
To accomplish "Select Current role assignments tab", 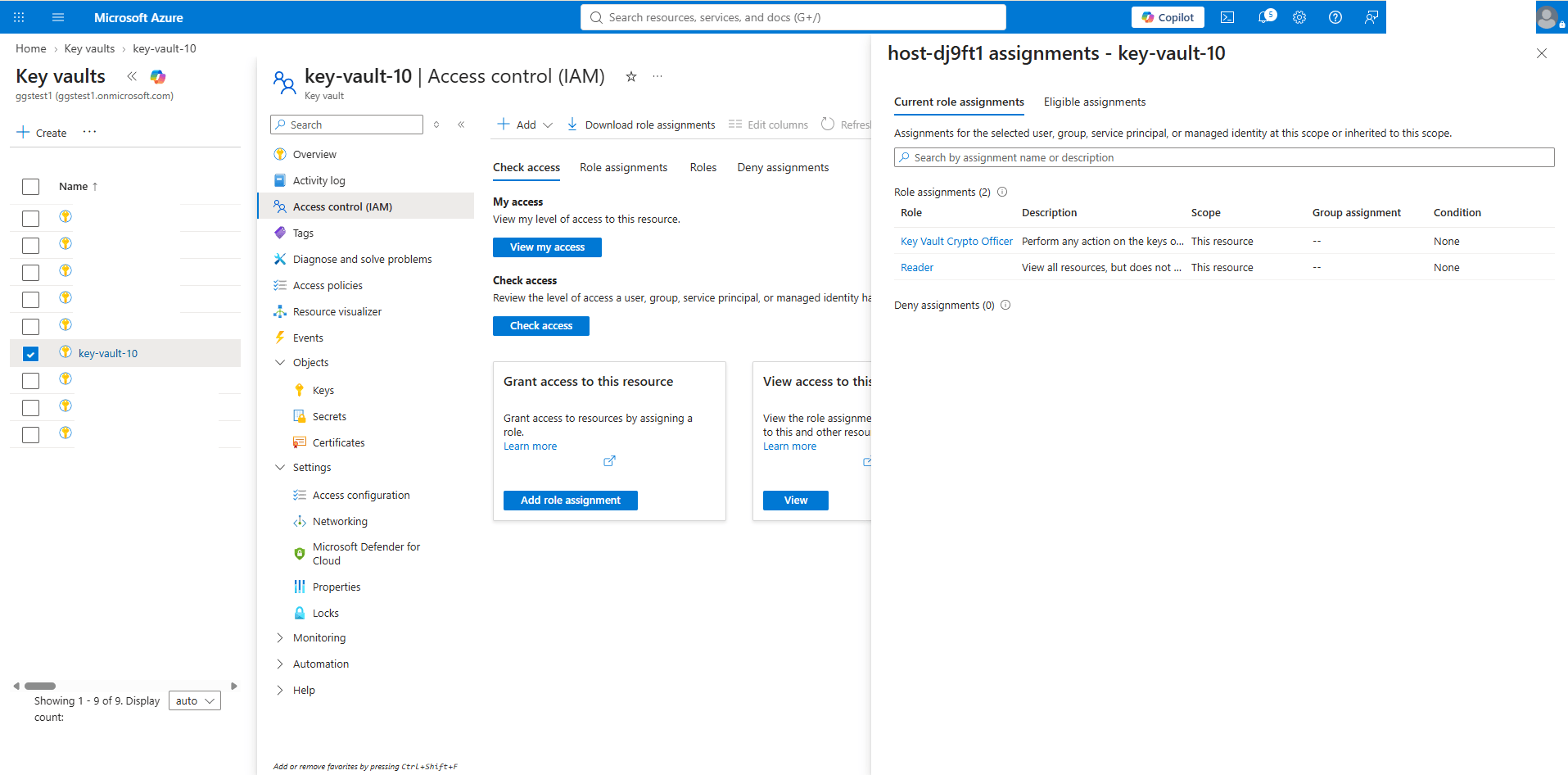I will click(959, 102).
